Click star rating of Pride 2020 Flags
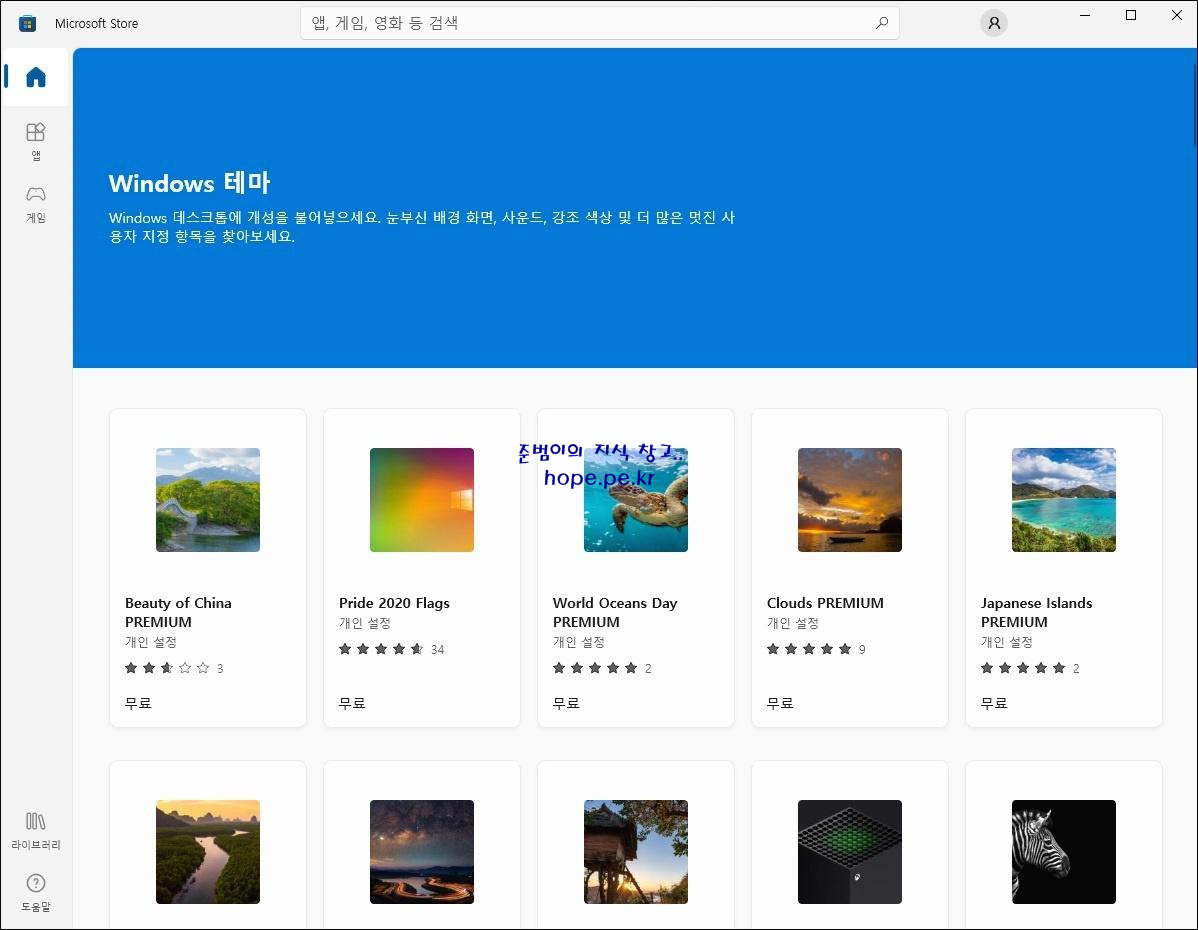The image size is (1198, 930). click(381, 649)
